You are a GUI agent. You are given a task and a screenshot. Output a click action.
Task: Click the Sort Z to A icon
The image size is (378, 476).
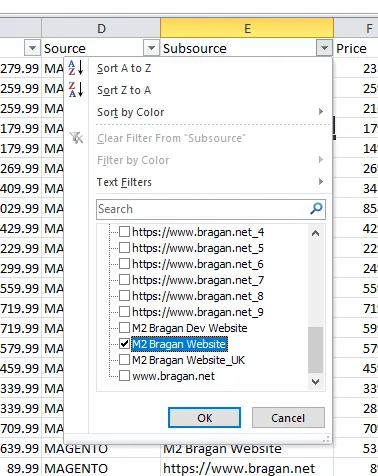coord(76,90)
